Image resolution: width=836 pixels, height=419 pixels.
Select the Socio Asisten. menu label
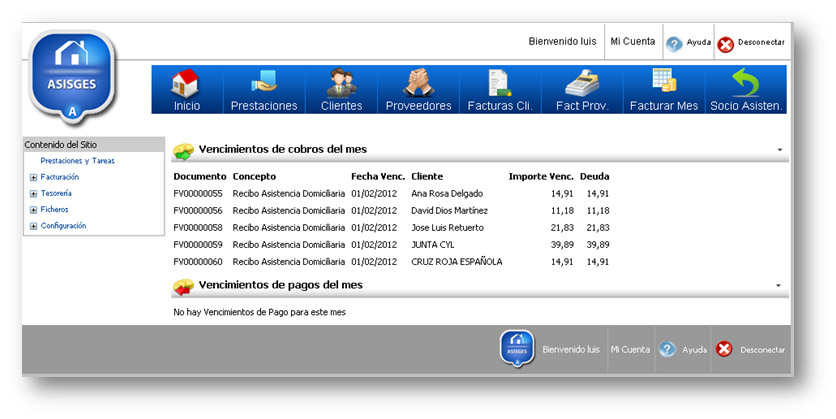click(746, 106)
